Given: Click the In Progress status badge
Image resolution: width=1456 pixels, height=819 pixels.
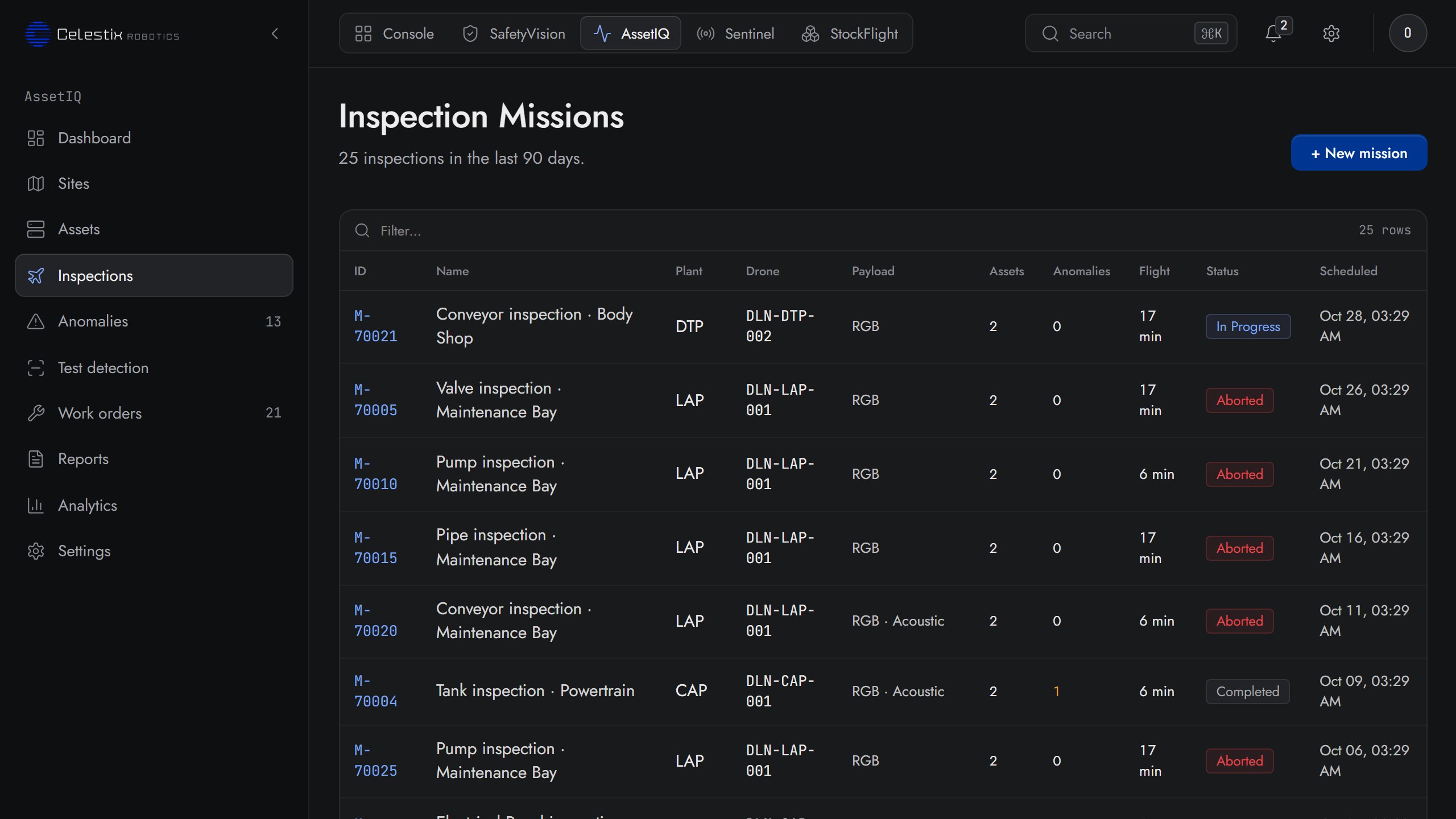Looking at the screenshot, I should click(1248, 326).
